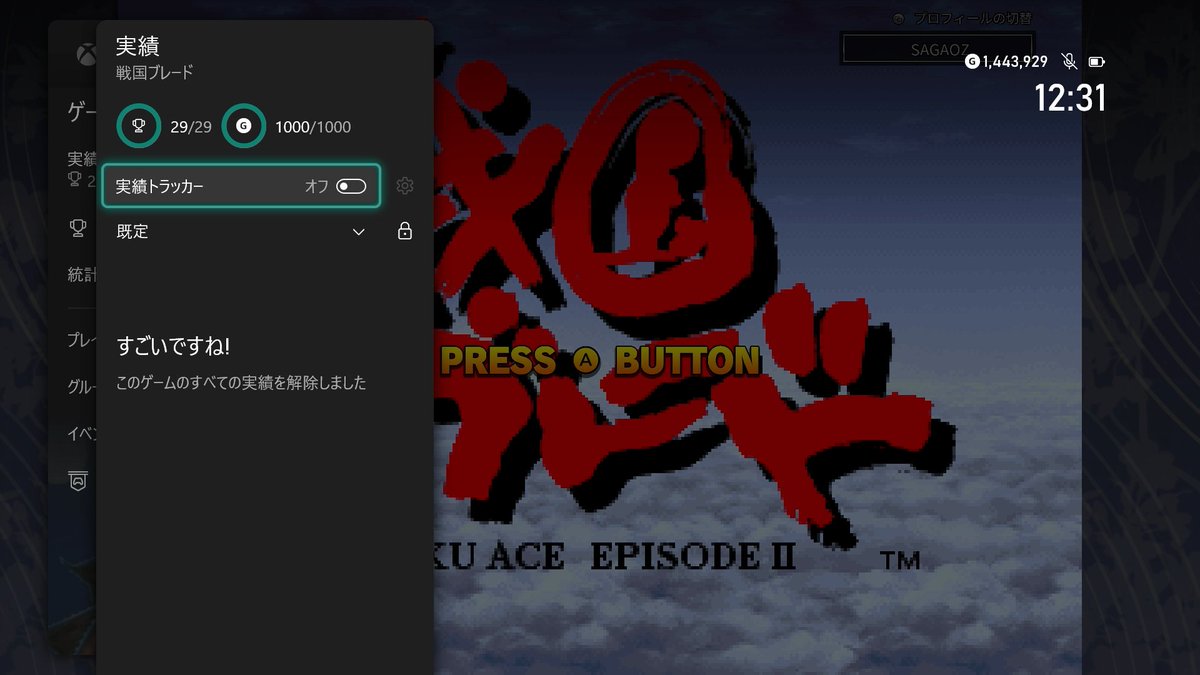This screenshot has width=1200, height=675.
Task: Click the badge icon at bottom of left guide
Action: coord(77,479)
